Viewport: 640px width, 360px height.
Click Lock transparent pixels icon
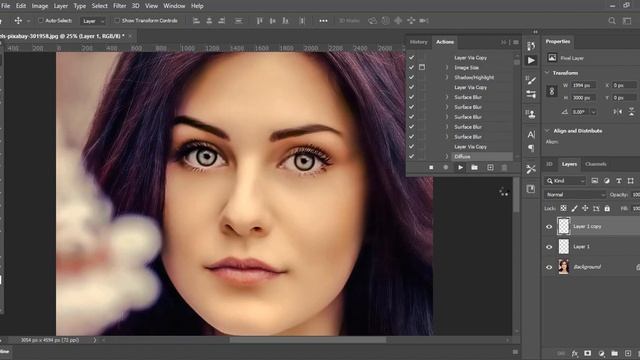pyautogui.click(x=563, y=209)
